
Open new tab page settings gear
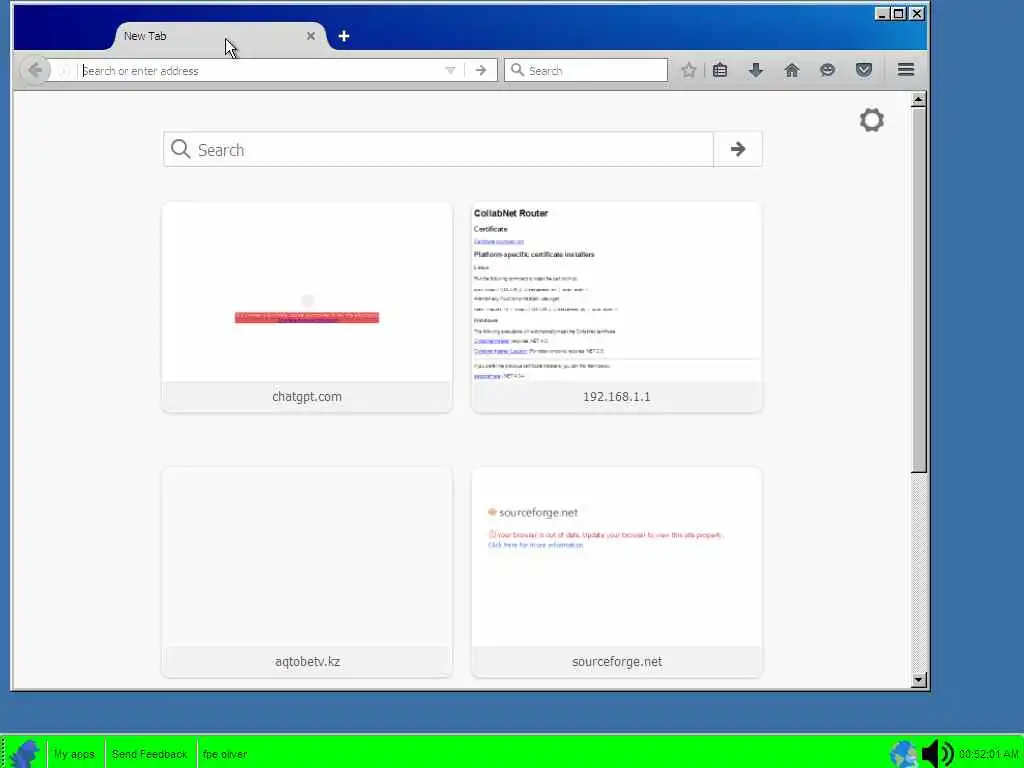tap(871, 120)
